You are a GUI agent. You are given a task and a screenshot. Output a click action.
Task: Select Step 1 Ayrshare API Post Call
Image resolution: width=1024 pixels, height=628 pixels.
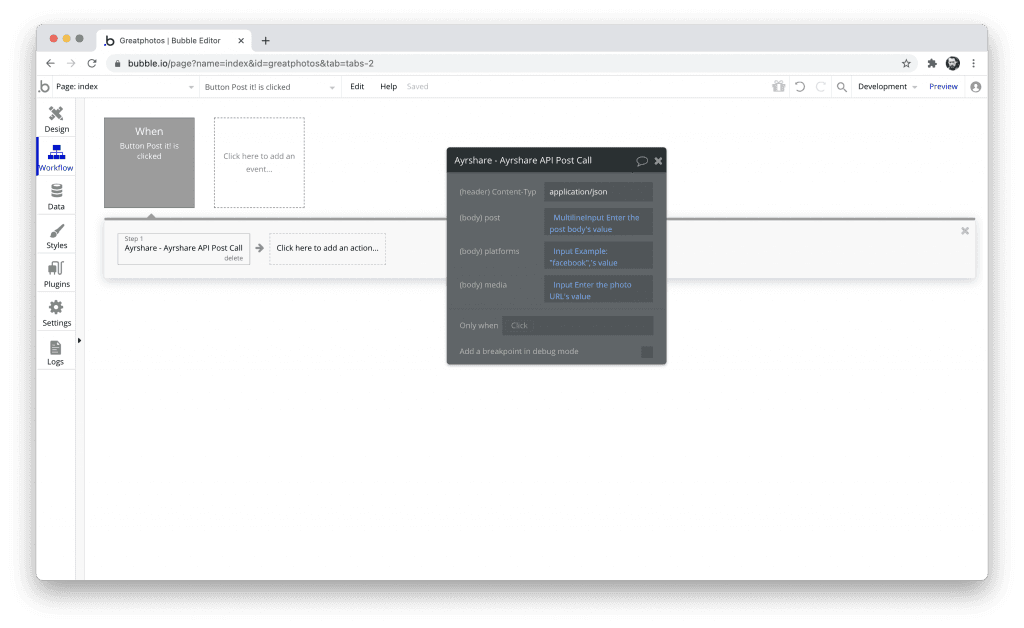(184, 248)
